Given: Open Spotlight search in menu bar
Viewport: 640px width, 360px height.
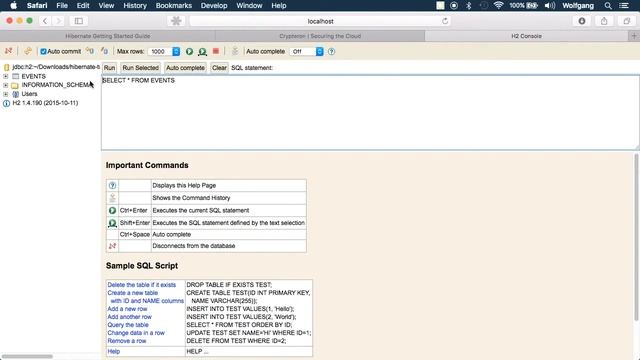Looking at the screenshot, I should pyautogui.click(x=608, y=6).
